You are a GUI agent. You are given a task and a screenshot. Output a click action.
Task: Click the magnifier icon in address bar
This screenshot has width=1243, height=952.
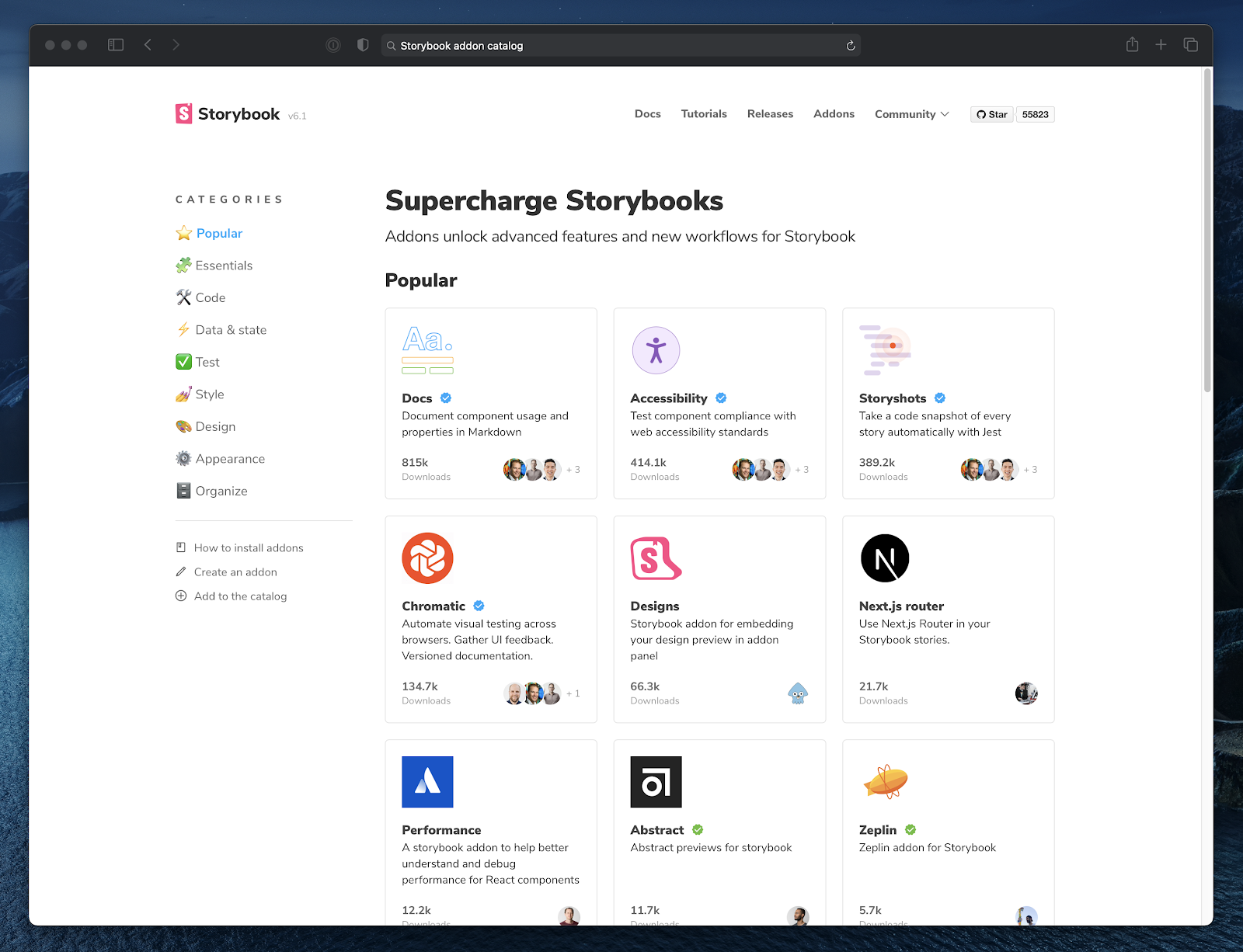[392, 46]
